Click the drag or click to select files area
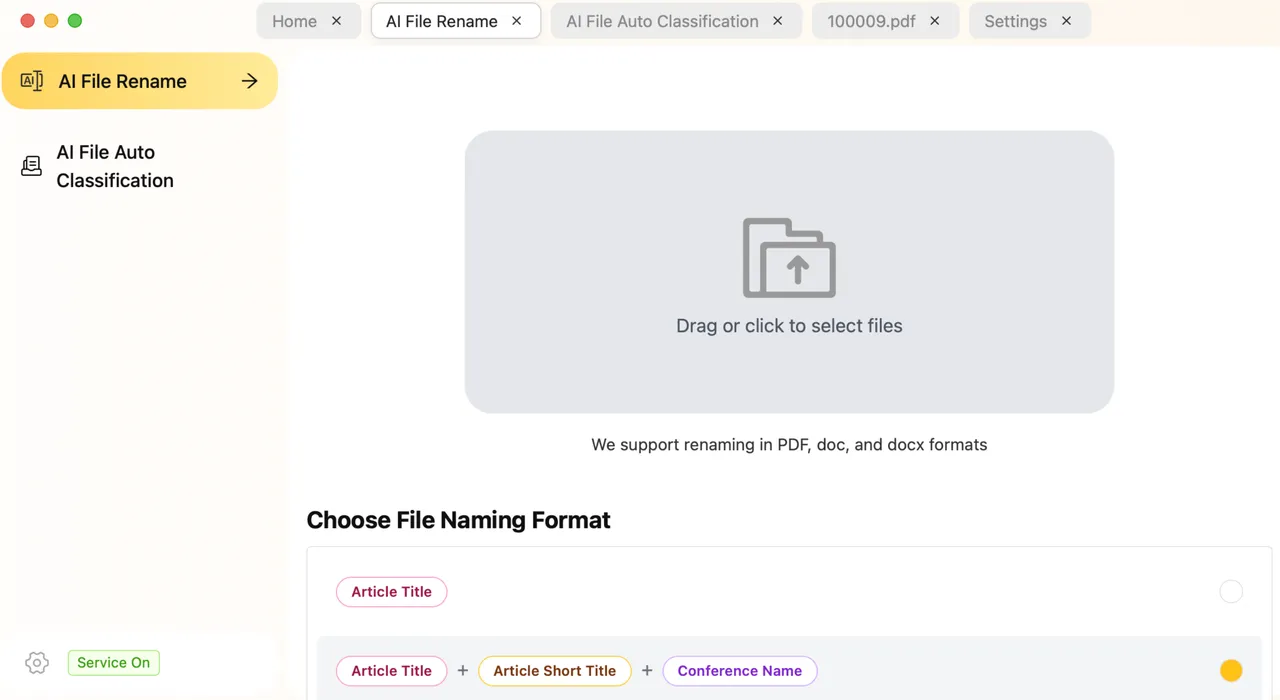1280x700 pixels. click(789, 272)
